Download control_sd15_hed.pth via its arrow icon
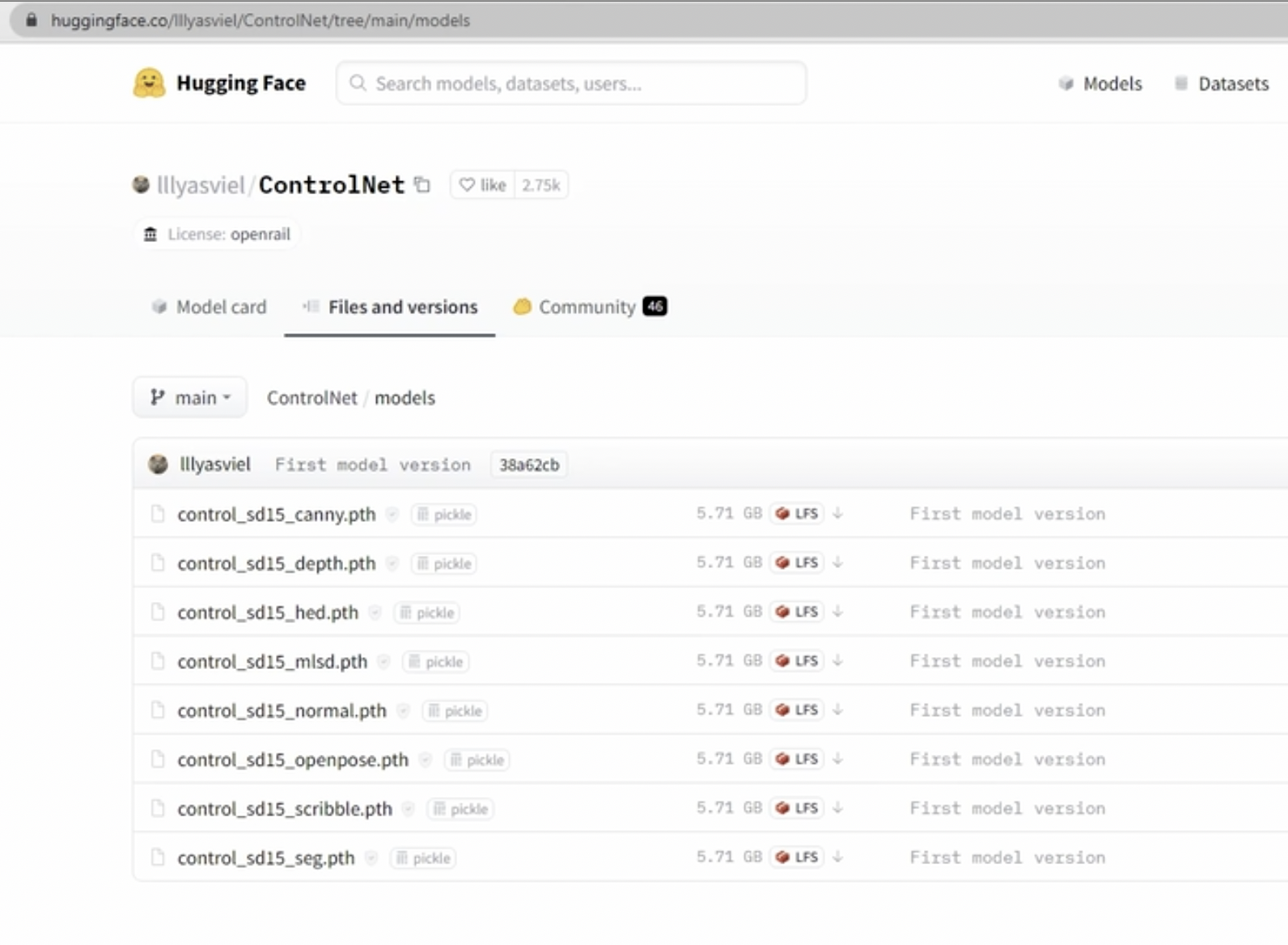The image size is (1288, 945). click(838, 612)
